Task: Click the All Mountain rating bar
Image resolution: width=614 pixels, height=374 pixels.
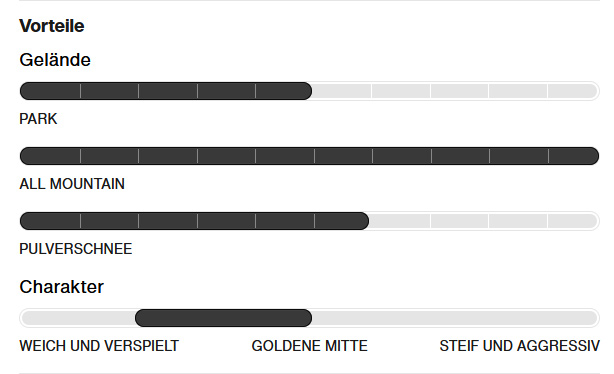Action: click(309, 156)
